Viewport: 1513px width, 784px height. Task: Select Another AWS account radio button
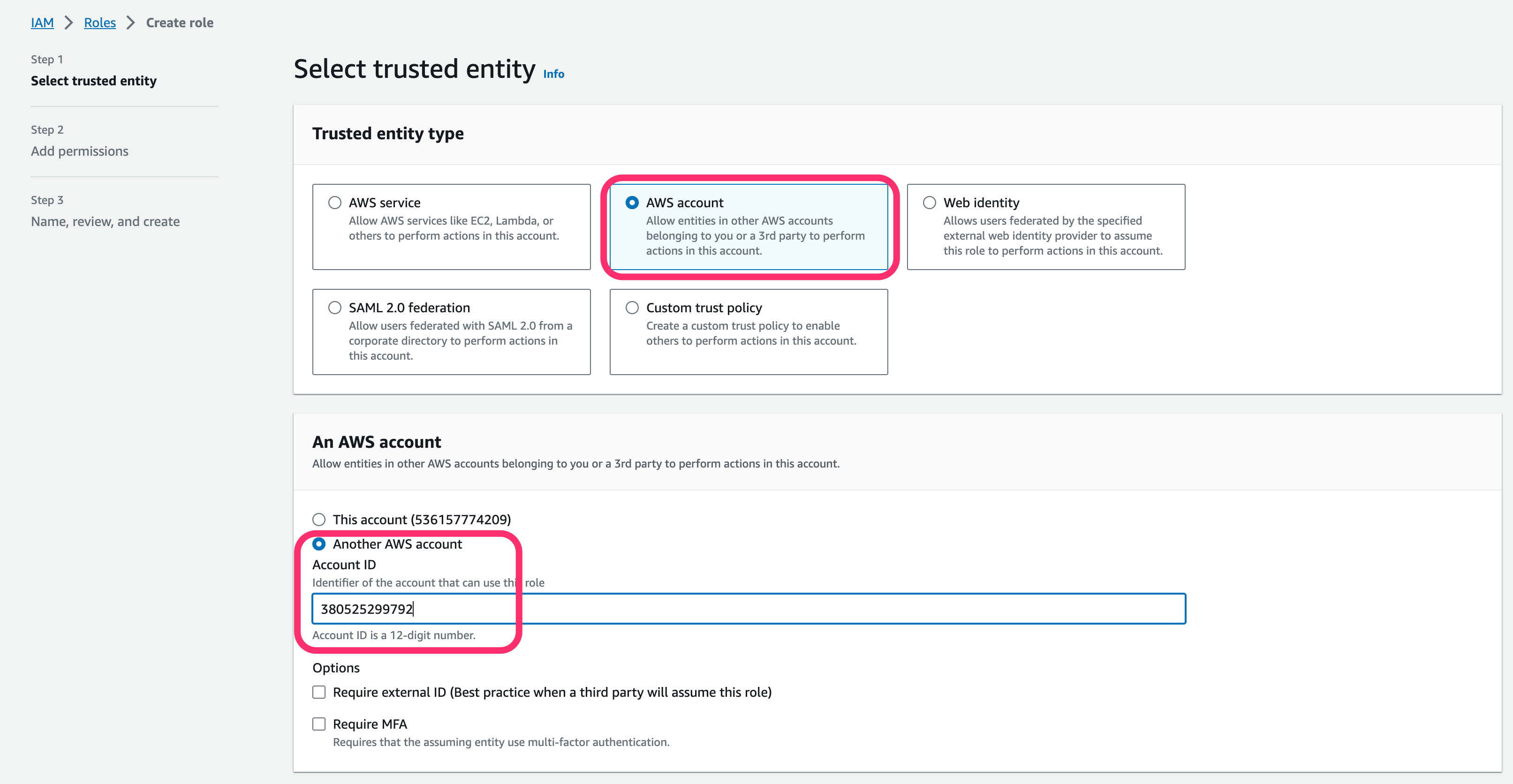click(318, 544)
